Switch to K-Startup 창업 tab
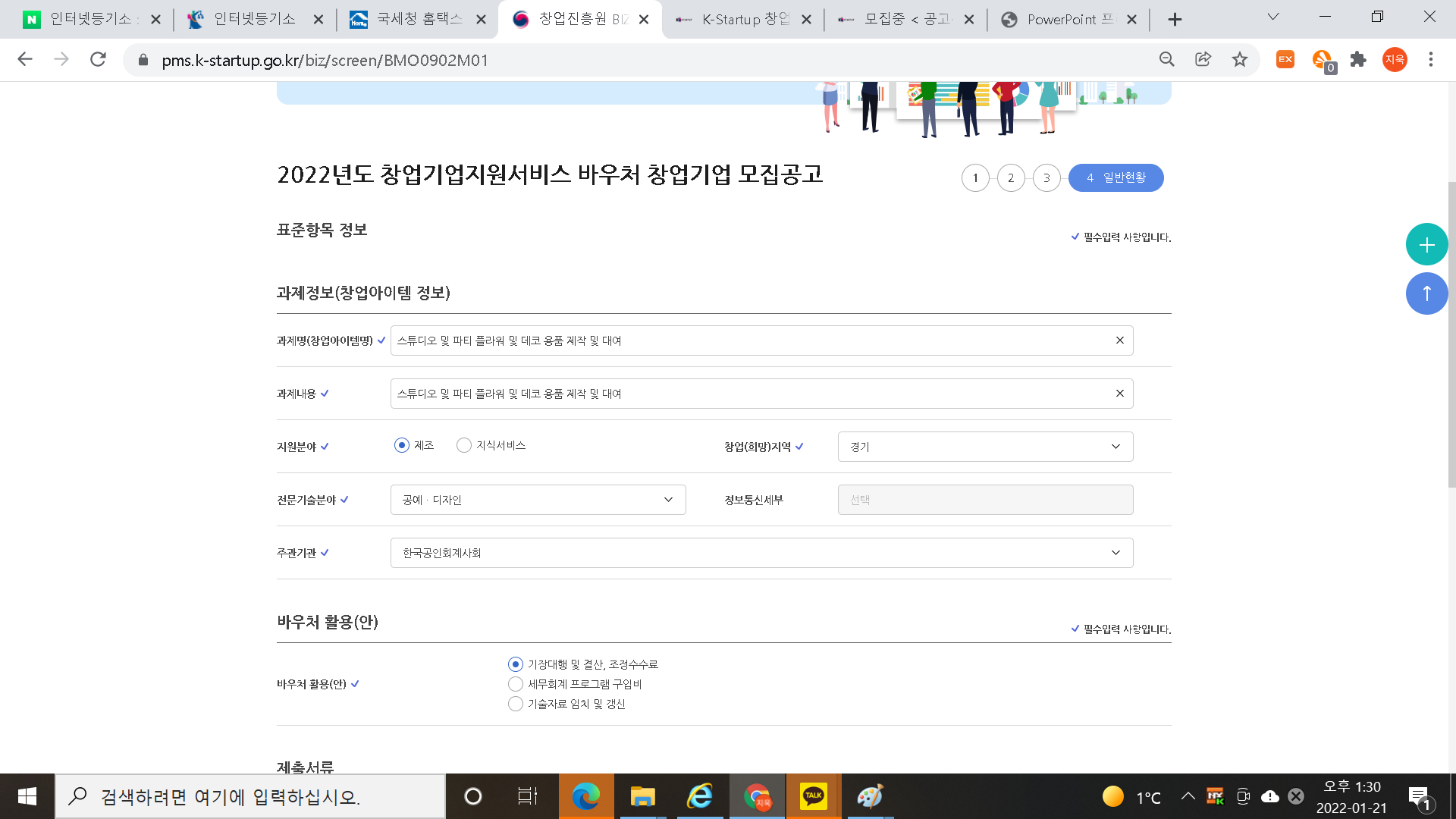The width and height of the screenshot is (1456, 819). [x=743, y=20]
